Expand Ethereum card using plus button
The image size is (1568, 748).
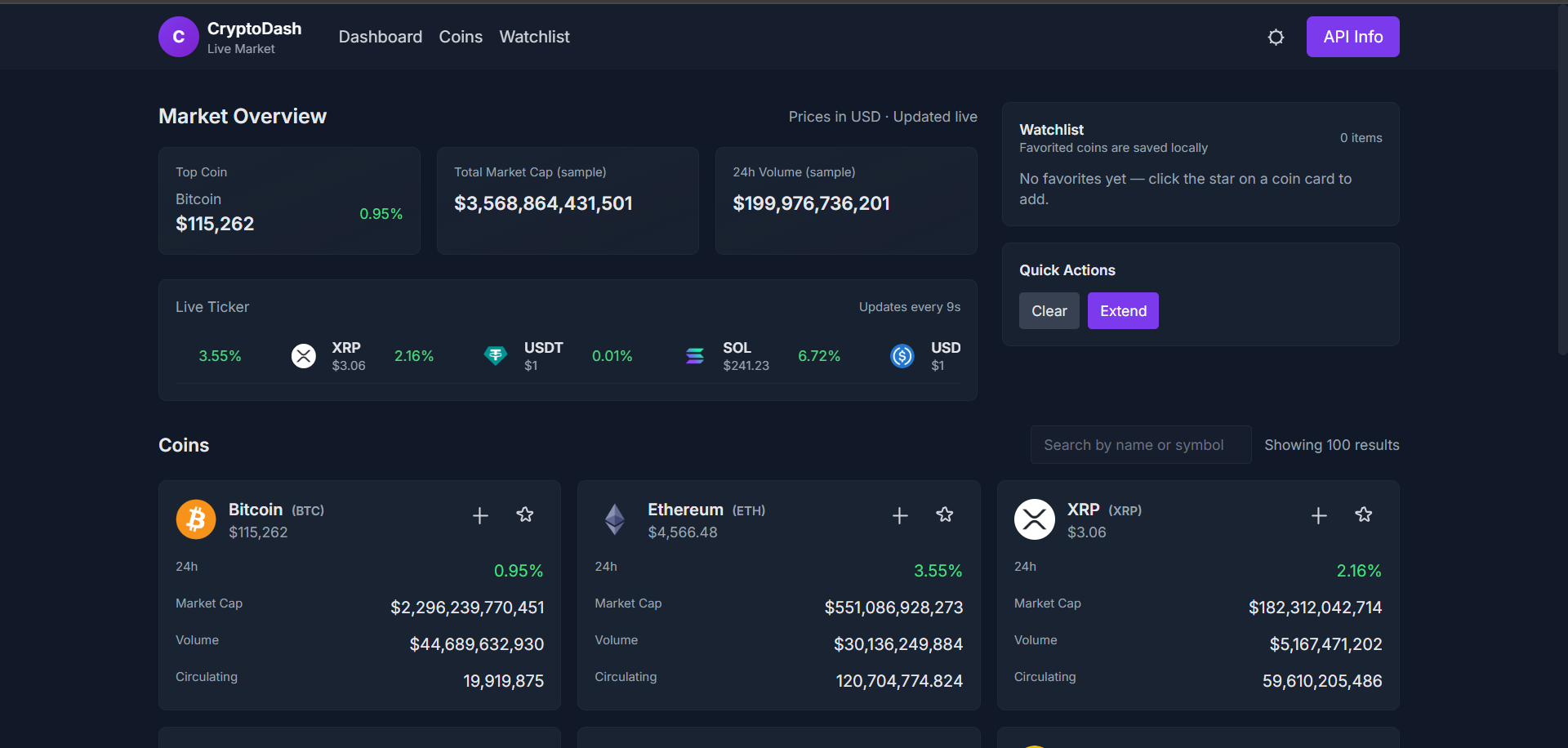click(x=900, y=515)
